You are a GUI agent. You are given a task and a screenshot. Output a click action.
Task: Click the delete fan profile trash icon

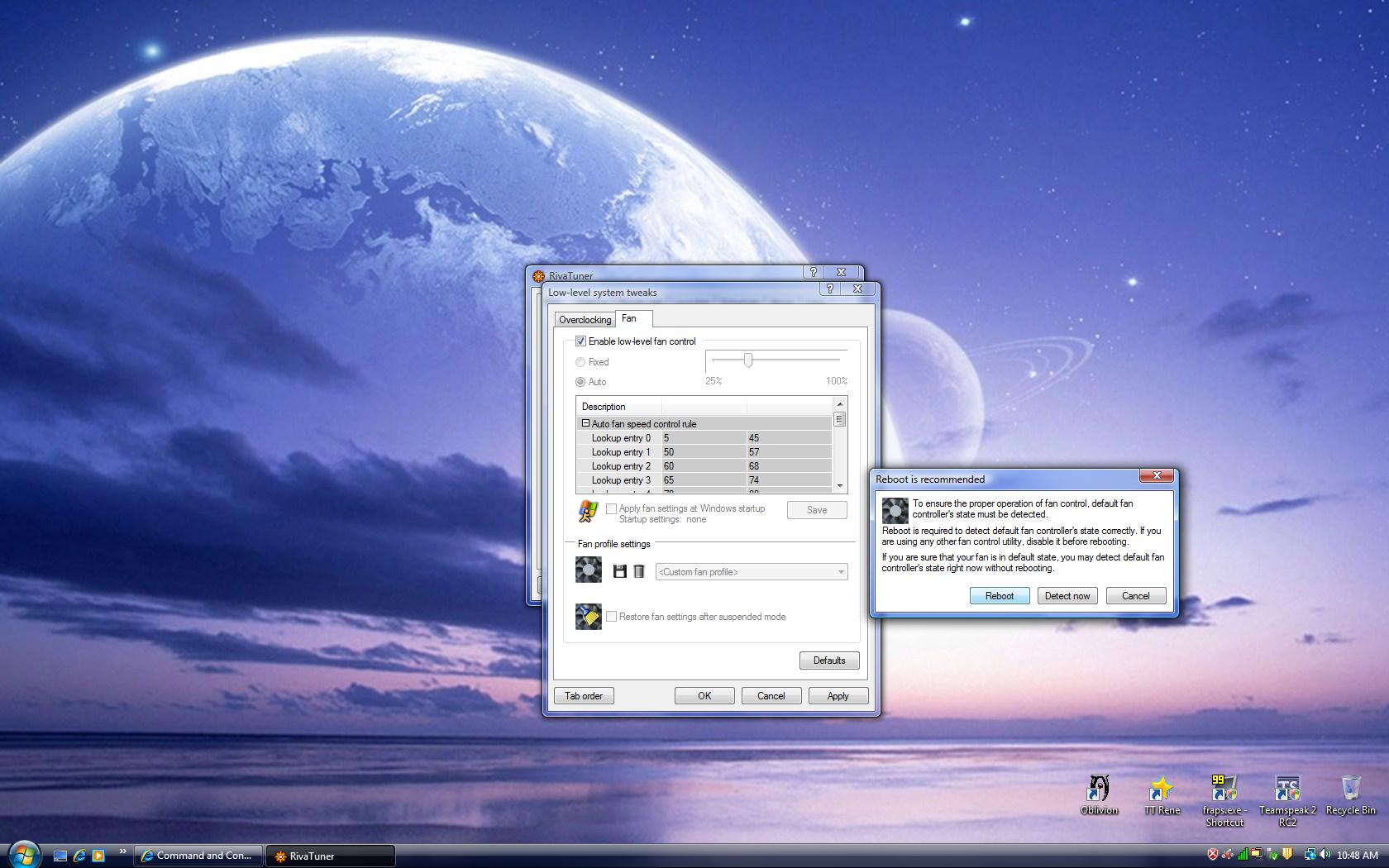click(x=638, y=571)
